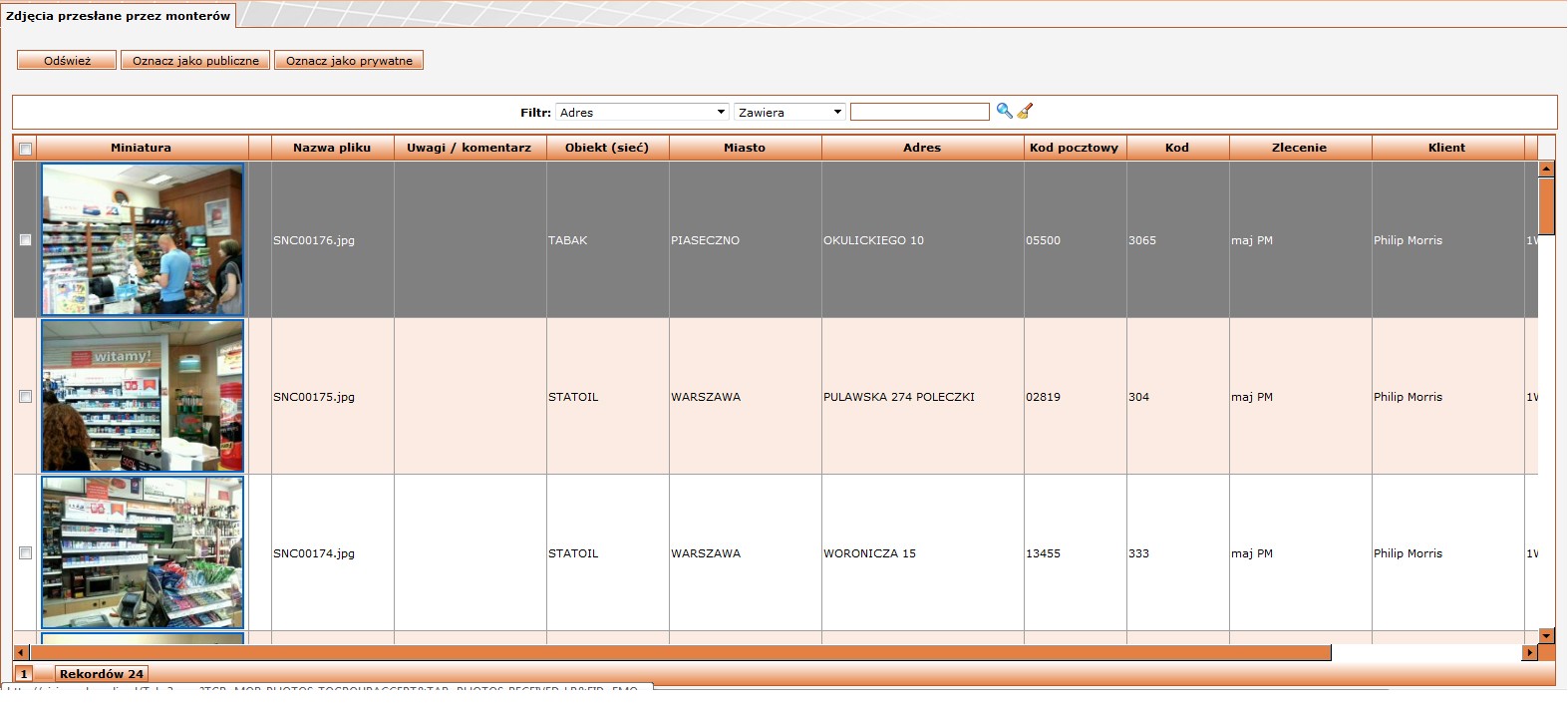Click file name SNC00176.jpg
Image resolution: width=1568 pixels, height=707 pixels.
coord(314,240)
